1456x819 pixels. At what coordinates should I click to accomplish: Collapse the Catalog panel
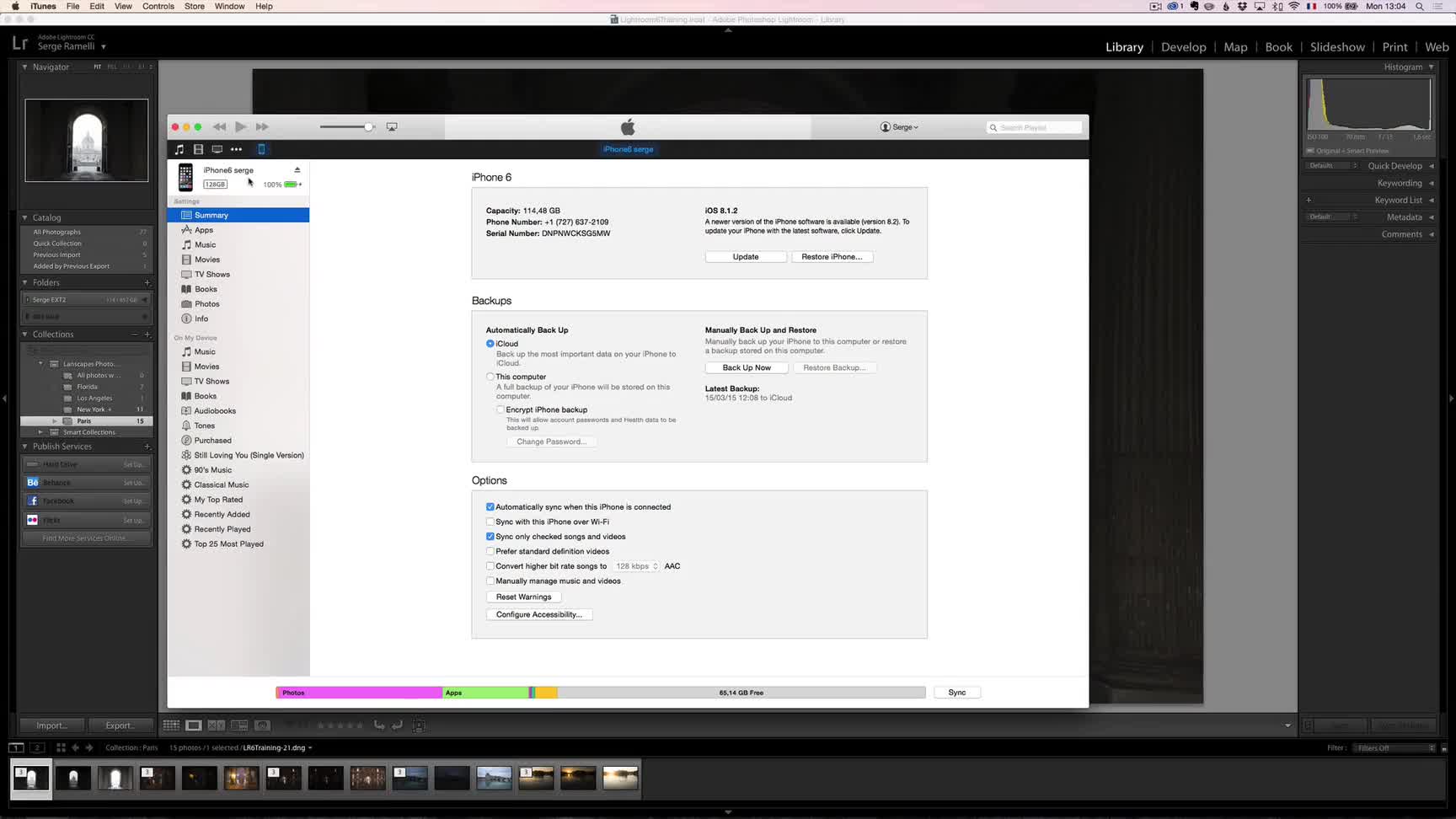tap(24, 217)
